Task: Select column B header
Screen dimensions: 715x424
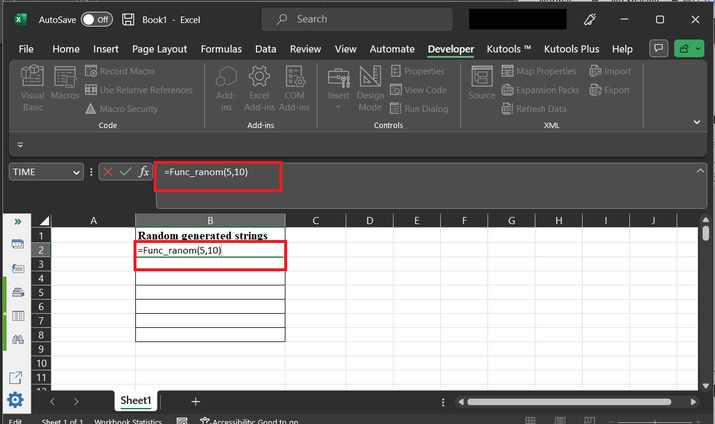Action: [x=210, y=221]
